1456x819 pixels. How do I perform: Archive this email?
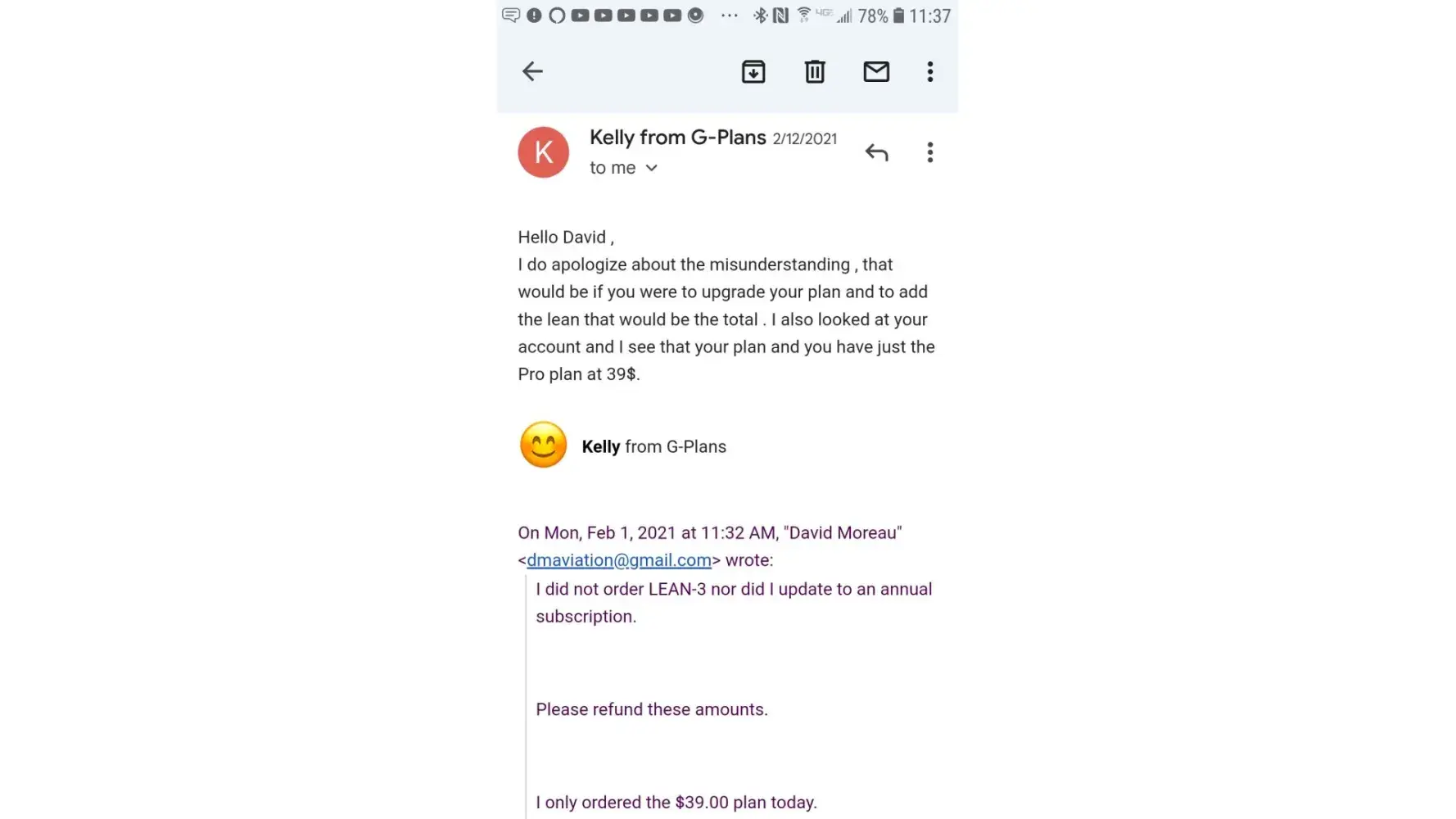tap(753, 72)
